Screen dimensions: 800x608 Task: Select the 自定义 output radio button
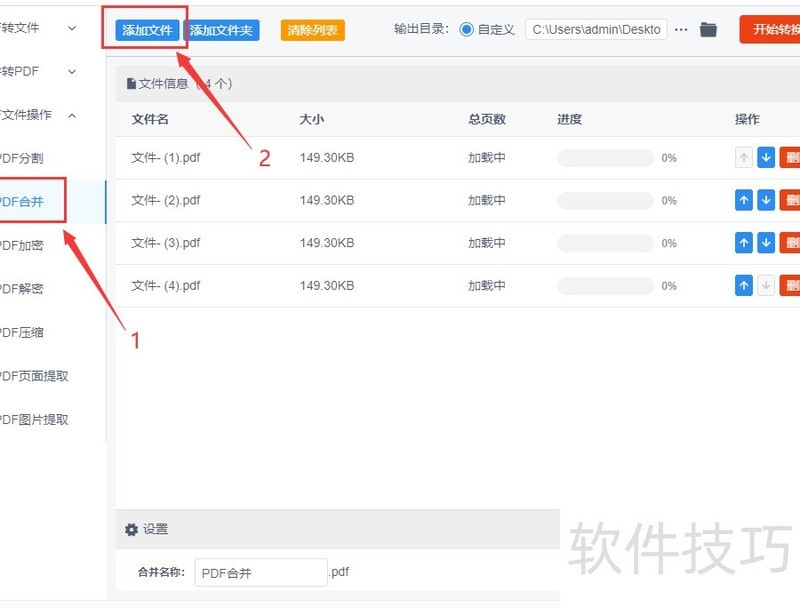click(466, 30)
